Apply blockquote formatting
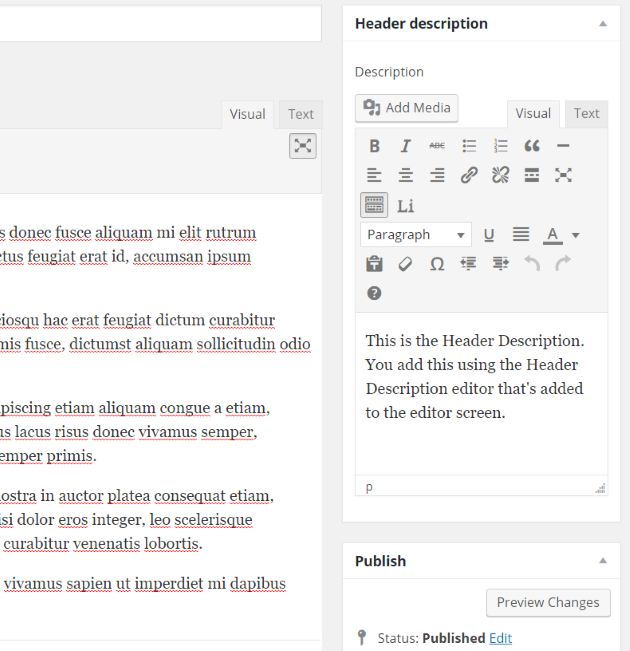Image resolution: width=630 pixels, height=651 pixels. click(532, 146)
